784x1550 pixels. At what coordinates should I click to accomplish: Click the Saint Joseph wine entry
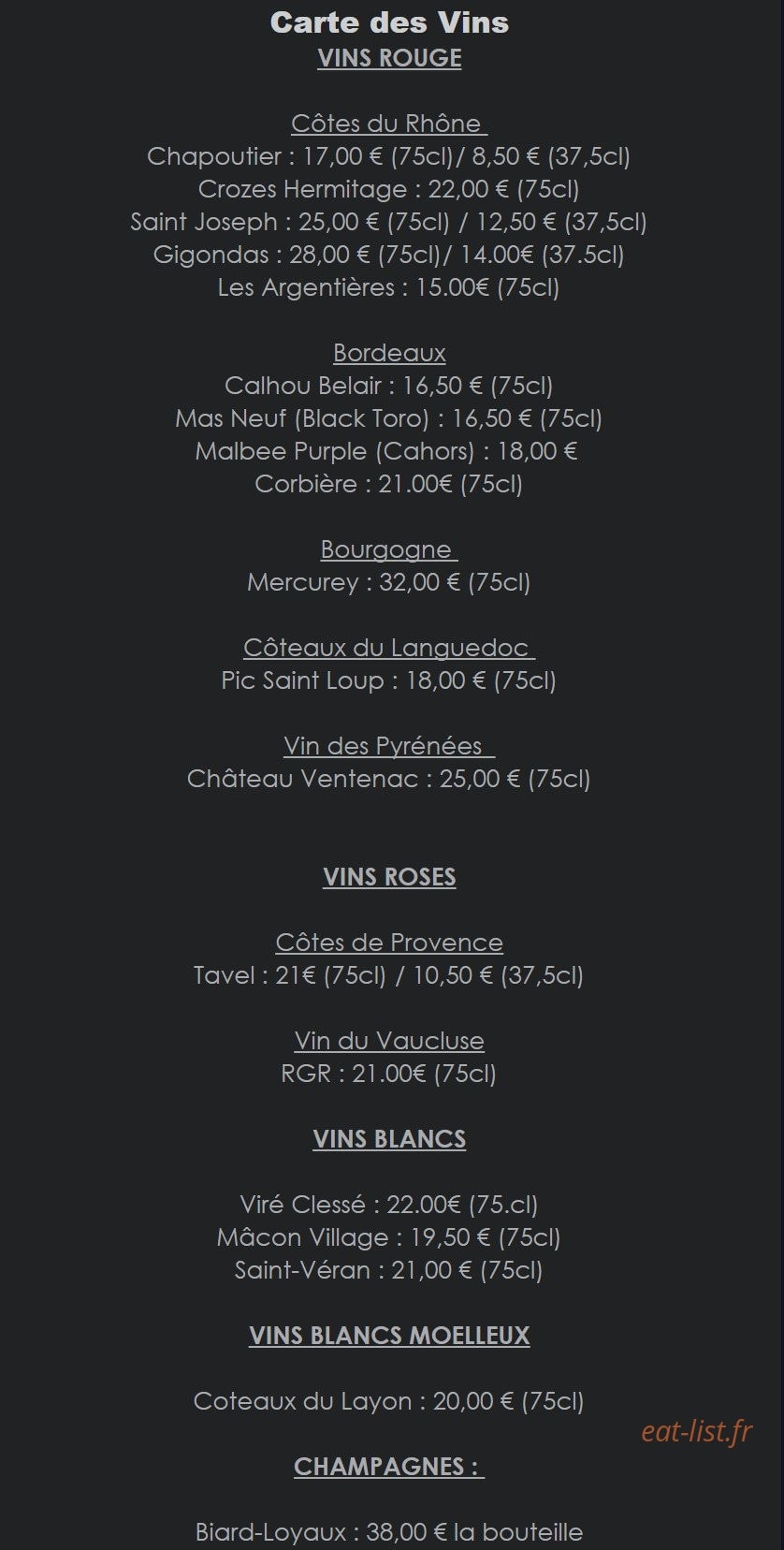click(389, 222)
